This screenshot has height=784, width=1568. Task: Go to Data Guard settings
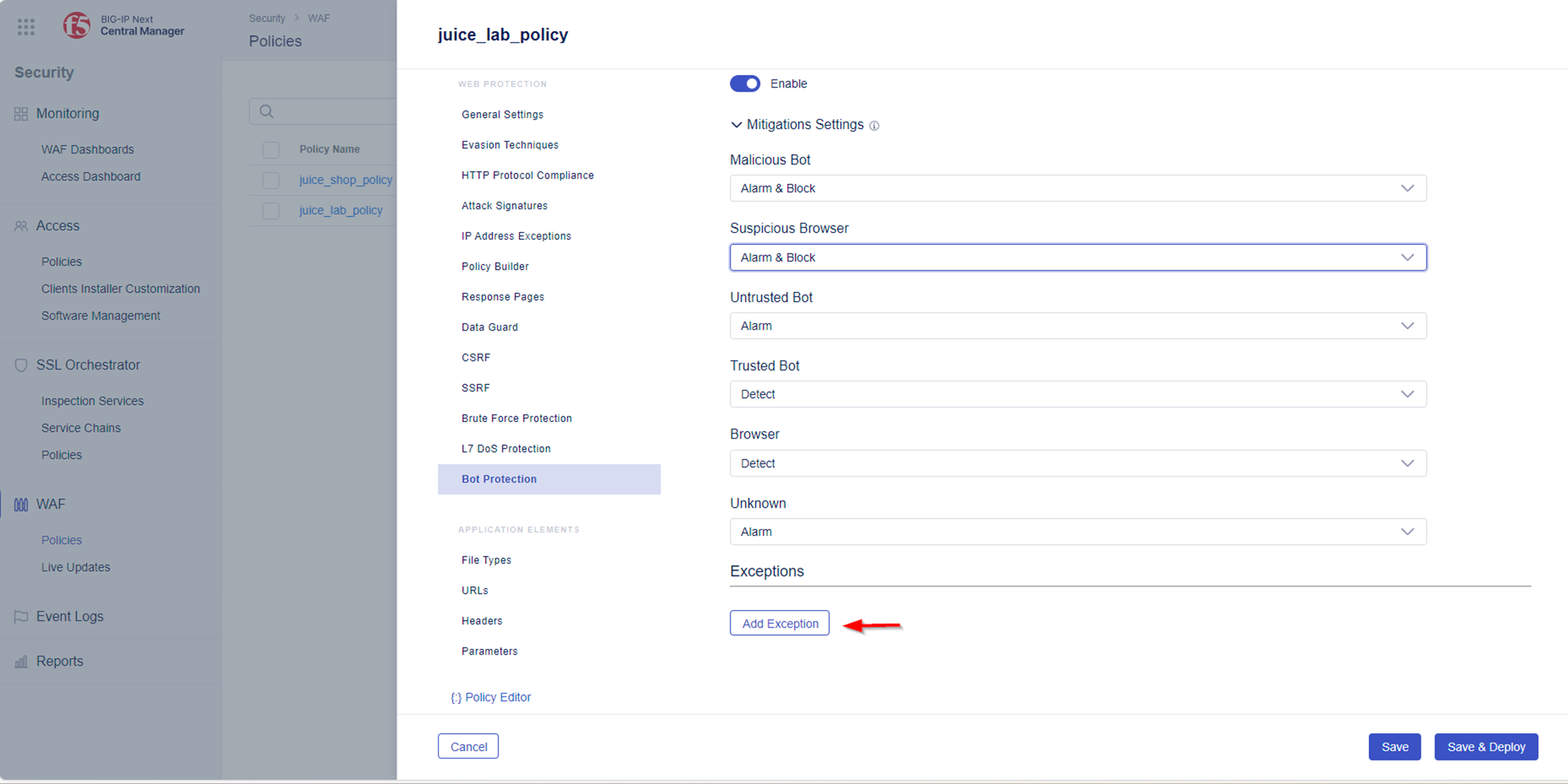490,327
